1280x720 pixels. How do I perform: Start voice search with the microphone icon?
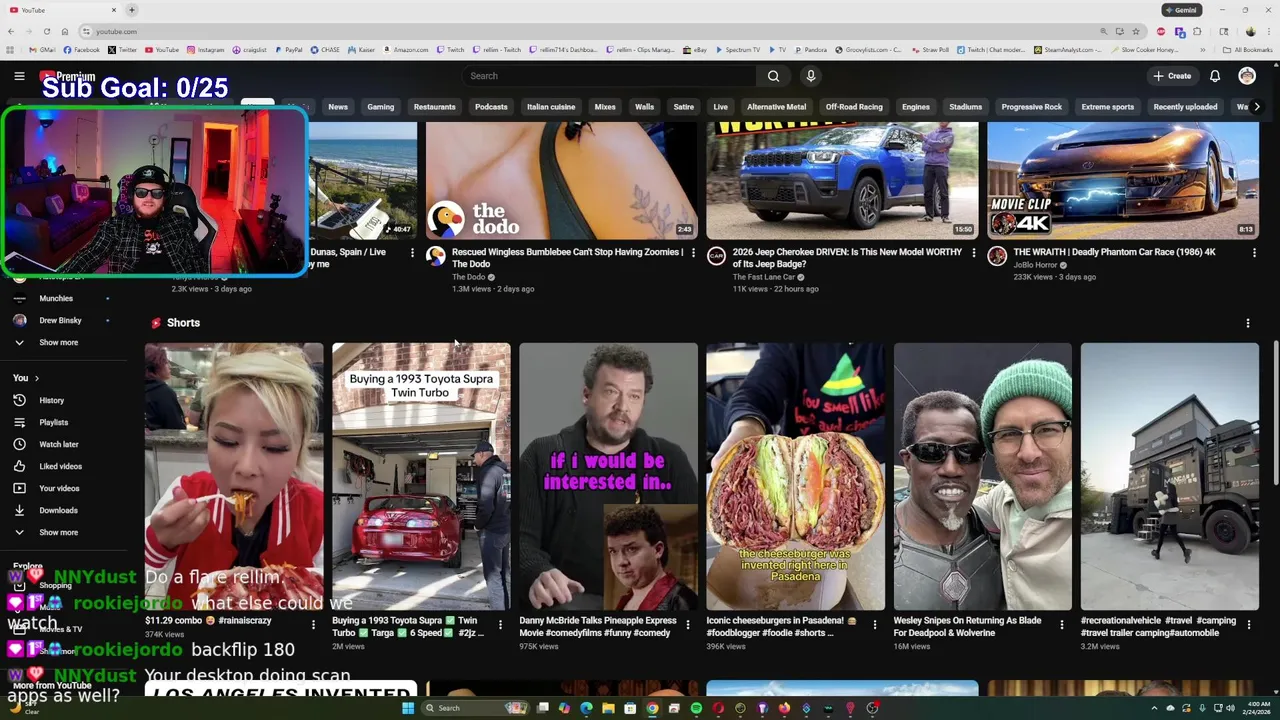point(811,76)
